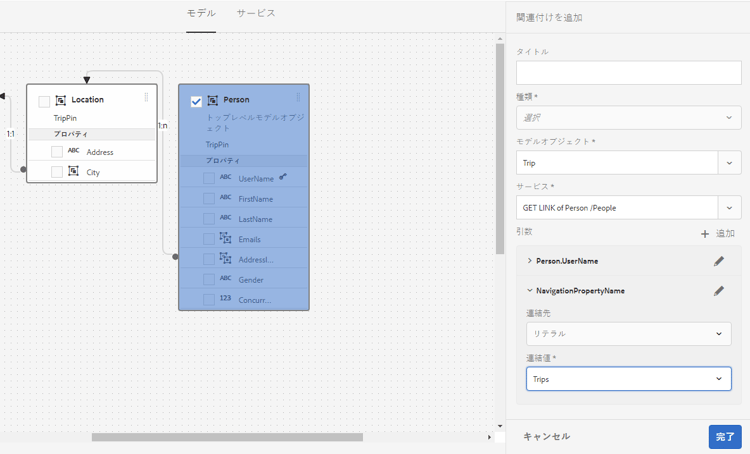
Task: Click the タイトル title input field
Action: pyautogui.click(x=629, y=73)
